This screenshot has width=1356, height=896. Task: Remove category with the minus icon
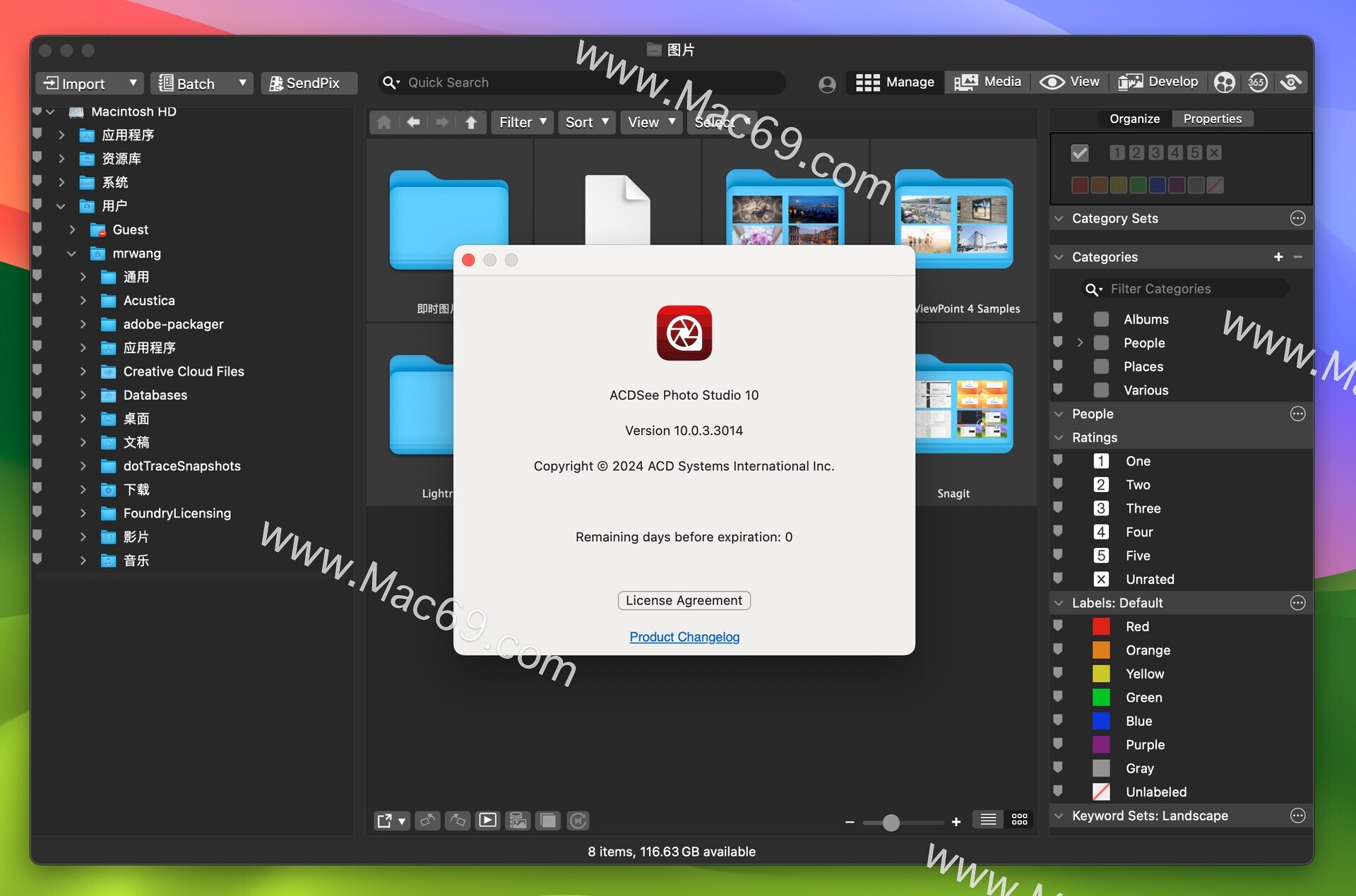(1298, 257)
